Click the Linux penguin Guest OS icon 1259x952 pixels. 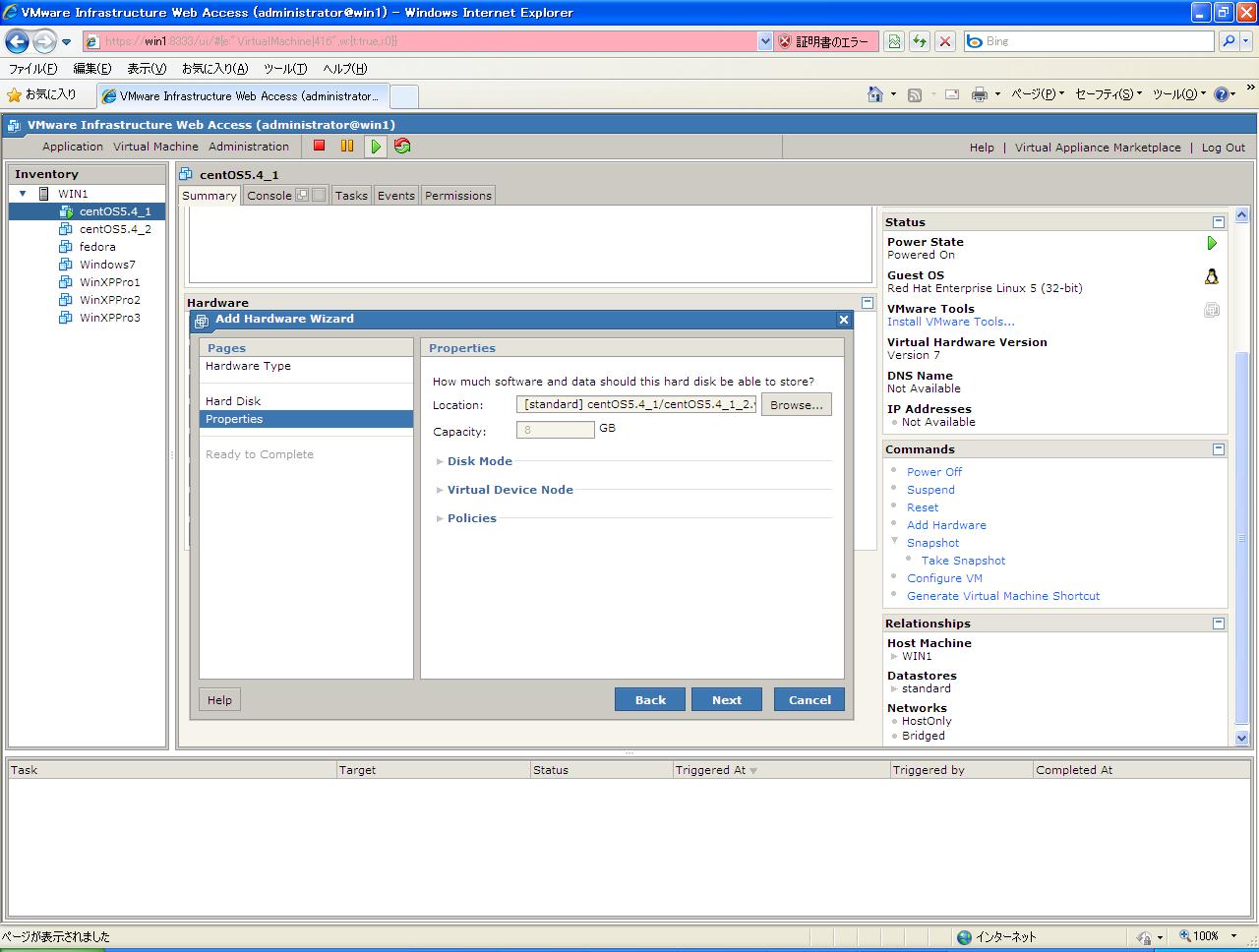coord(1212,276)
